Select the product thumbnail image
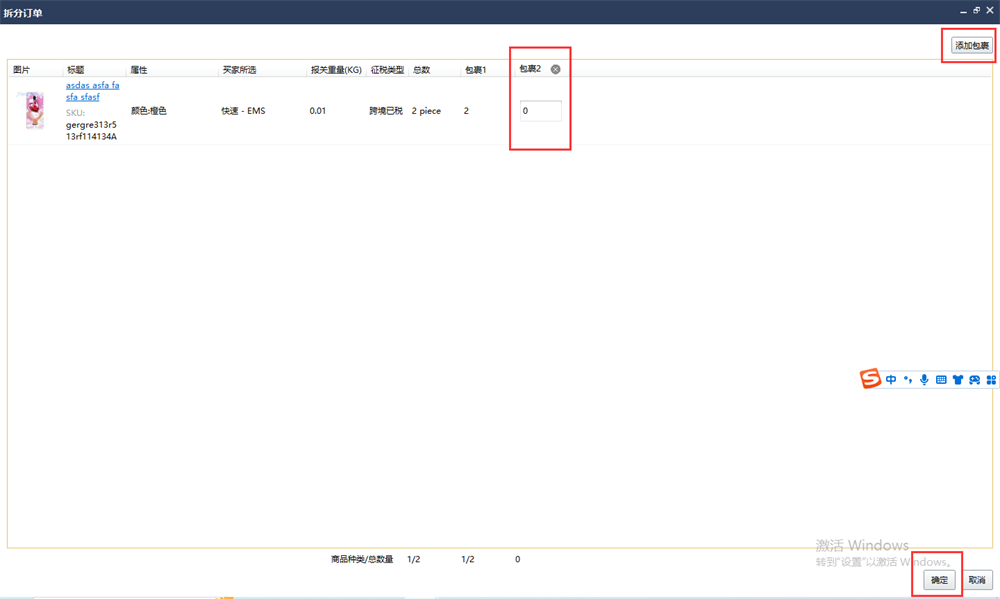This screenshot has height=599, width=1000. pyautogui.click(x=34, y=110)
